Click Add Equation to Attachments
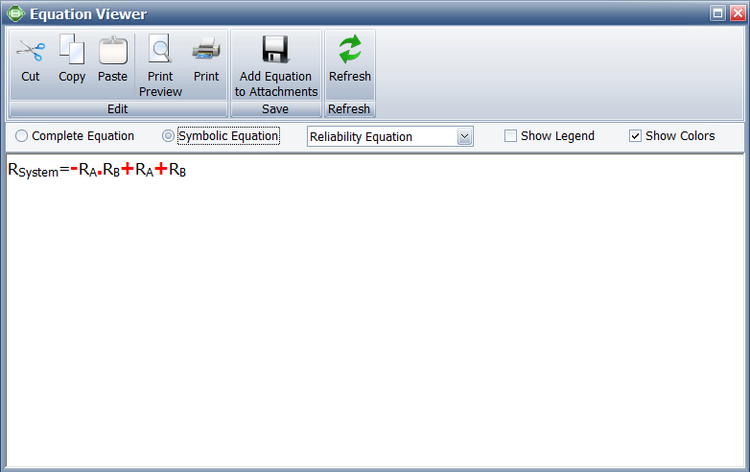 276,65
